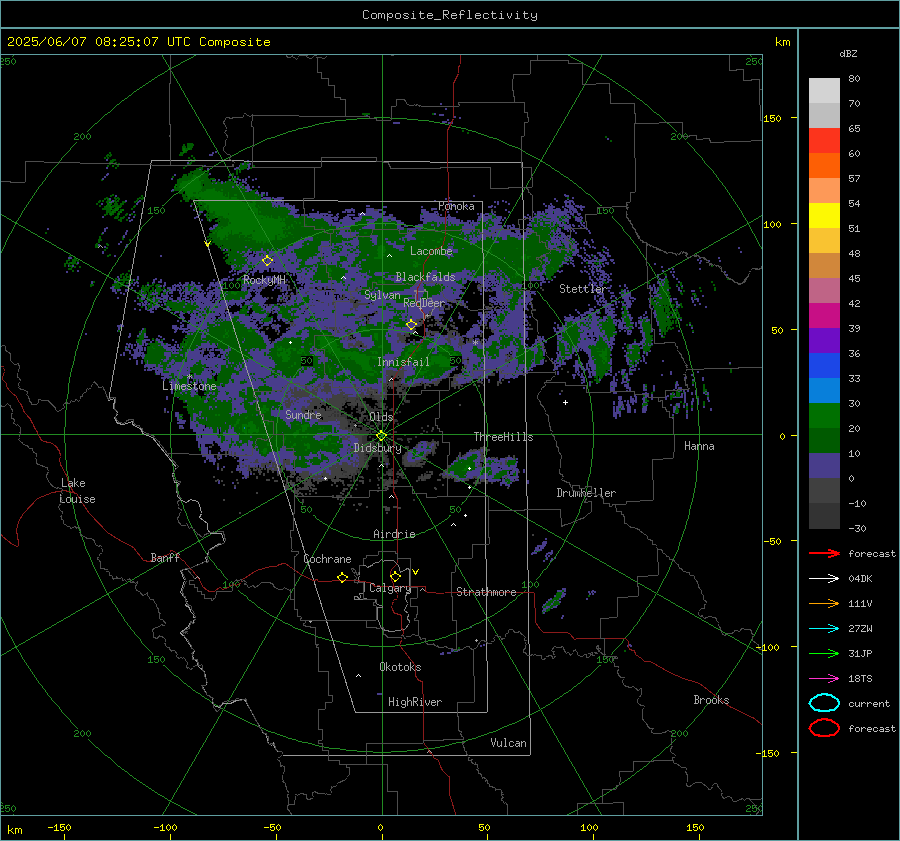The height and width of the screenshot is (841, 900).
Task: Click the Limestone label
Action: [x=189, y=386]
